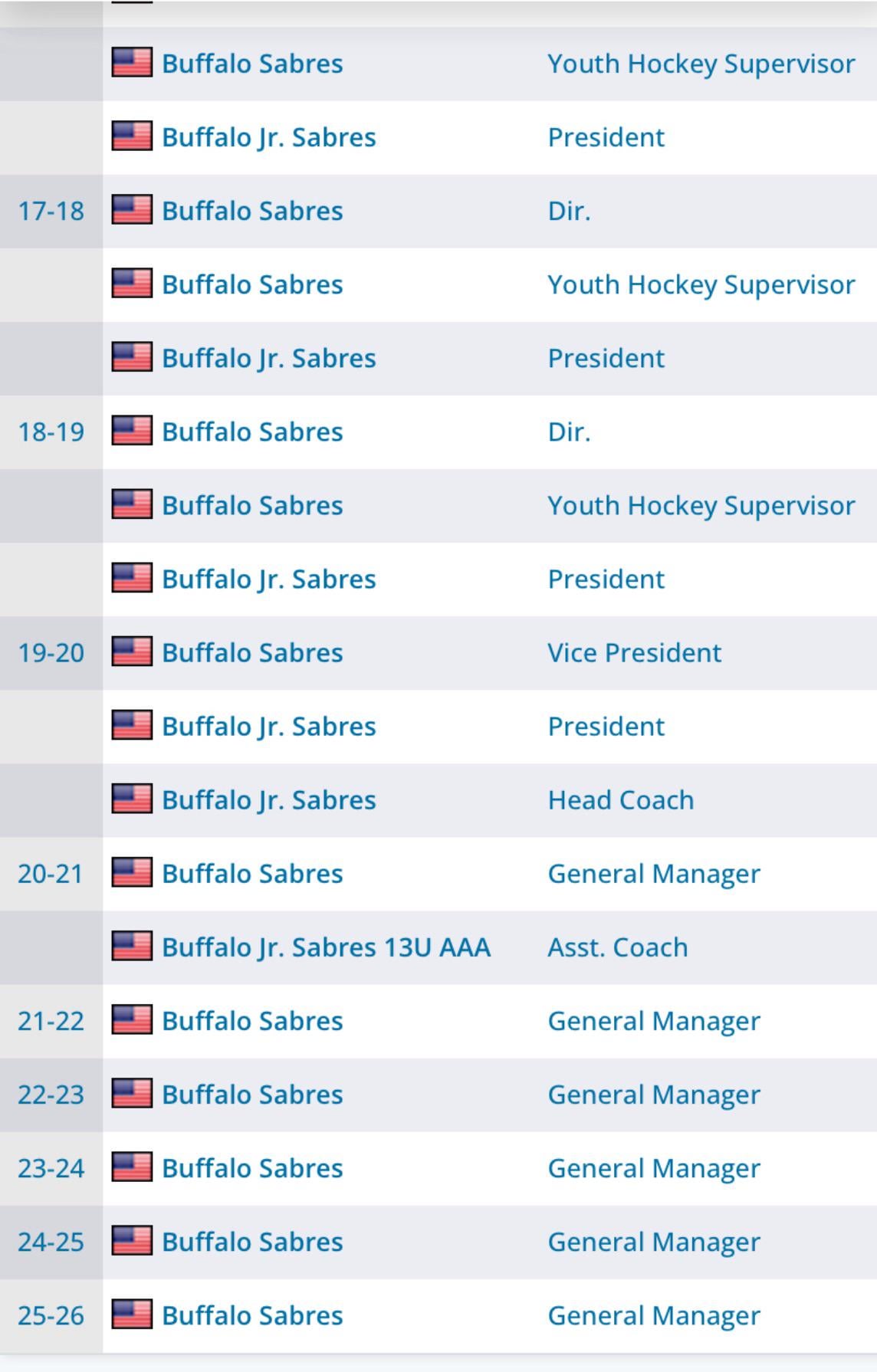
Task: Click the flag beside Buffalo Jr. Sabres 13U AAA
Action: coord(132,947)
